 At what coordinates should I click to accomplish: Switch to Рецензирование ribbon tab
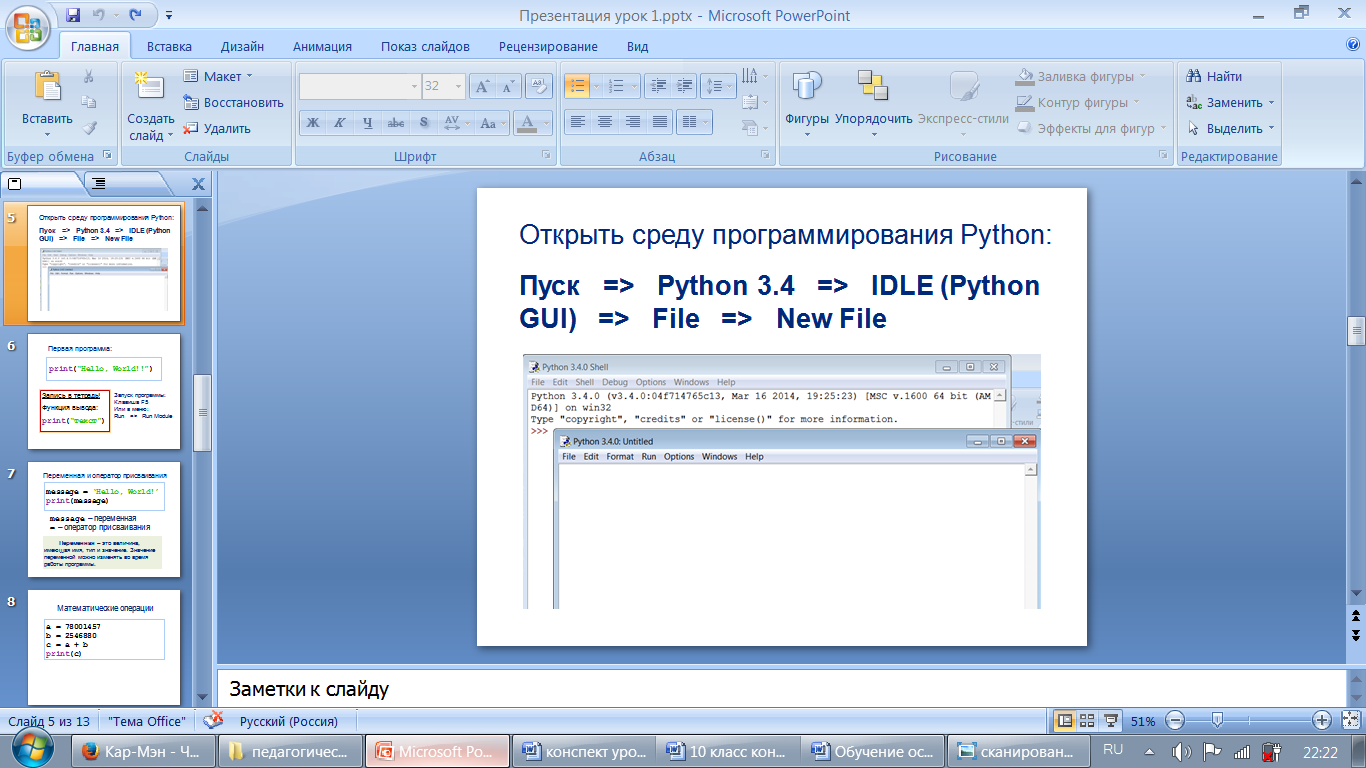pos(548,46)
